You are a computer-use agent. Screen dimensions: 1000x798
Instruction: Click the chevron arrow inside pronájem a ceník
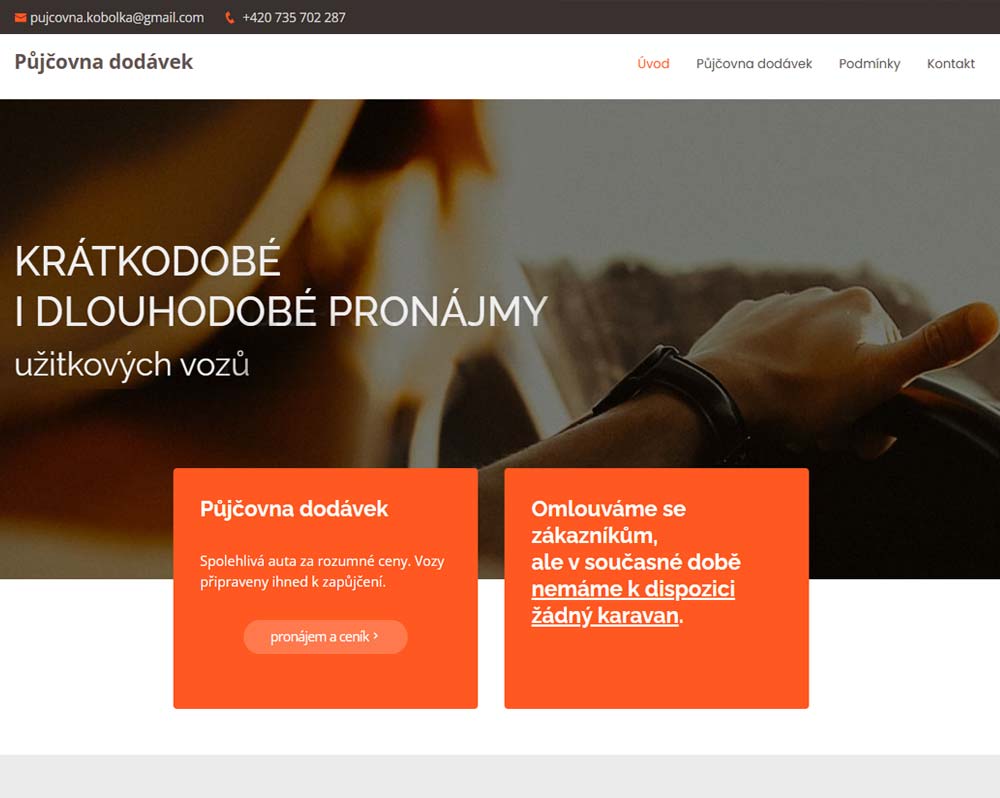coord(376,636)
